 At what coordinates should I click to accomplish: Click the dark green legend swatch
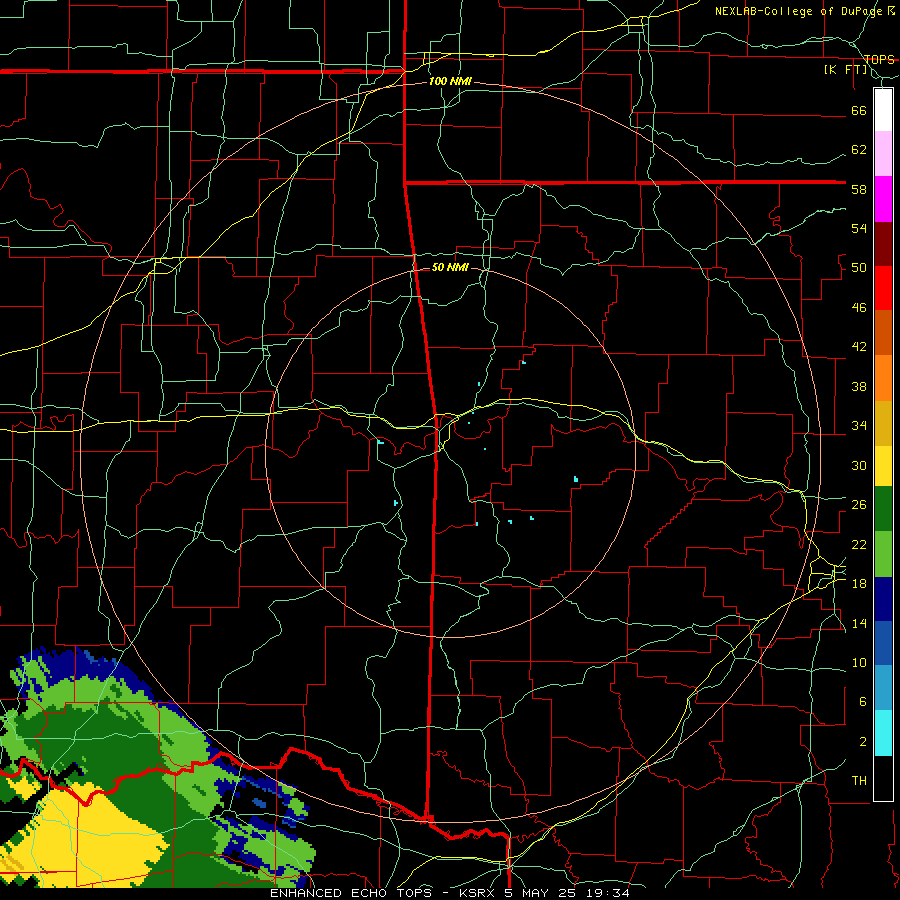click(x=883, y=509)
